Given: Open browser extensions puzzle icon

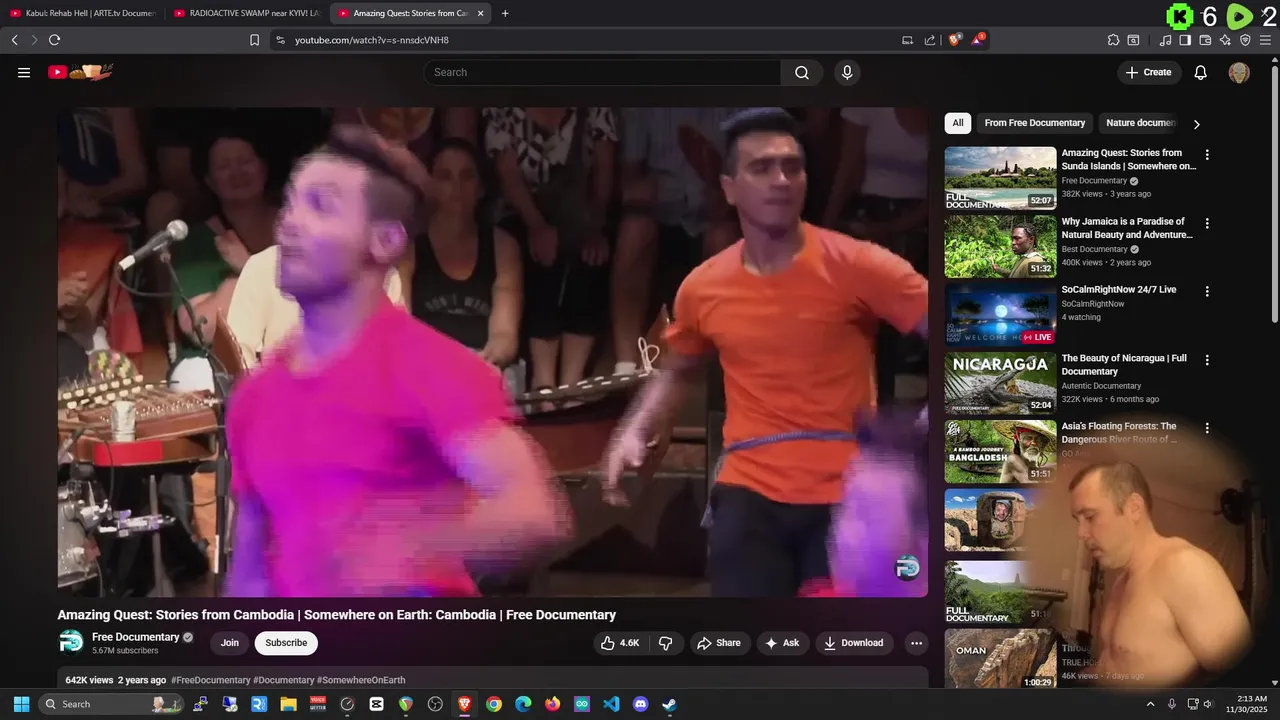Looking at the screenshot, I should pos(1113,40).
